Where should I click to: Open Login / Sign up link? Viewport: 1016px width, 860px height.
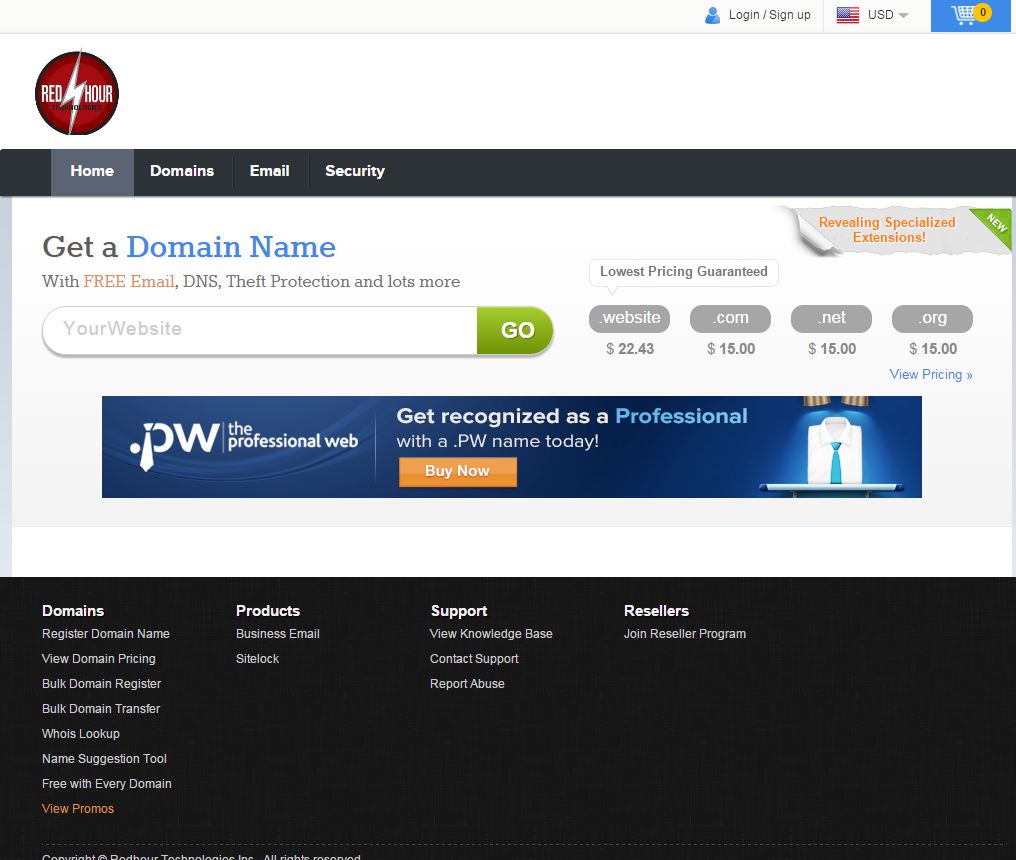tap(769, 15)
